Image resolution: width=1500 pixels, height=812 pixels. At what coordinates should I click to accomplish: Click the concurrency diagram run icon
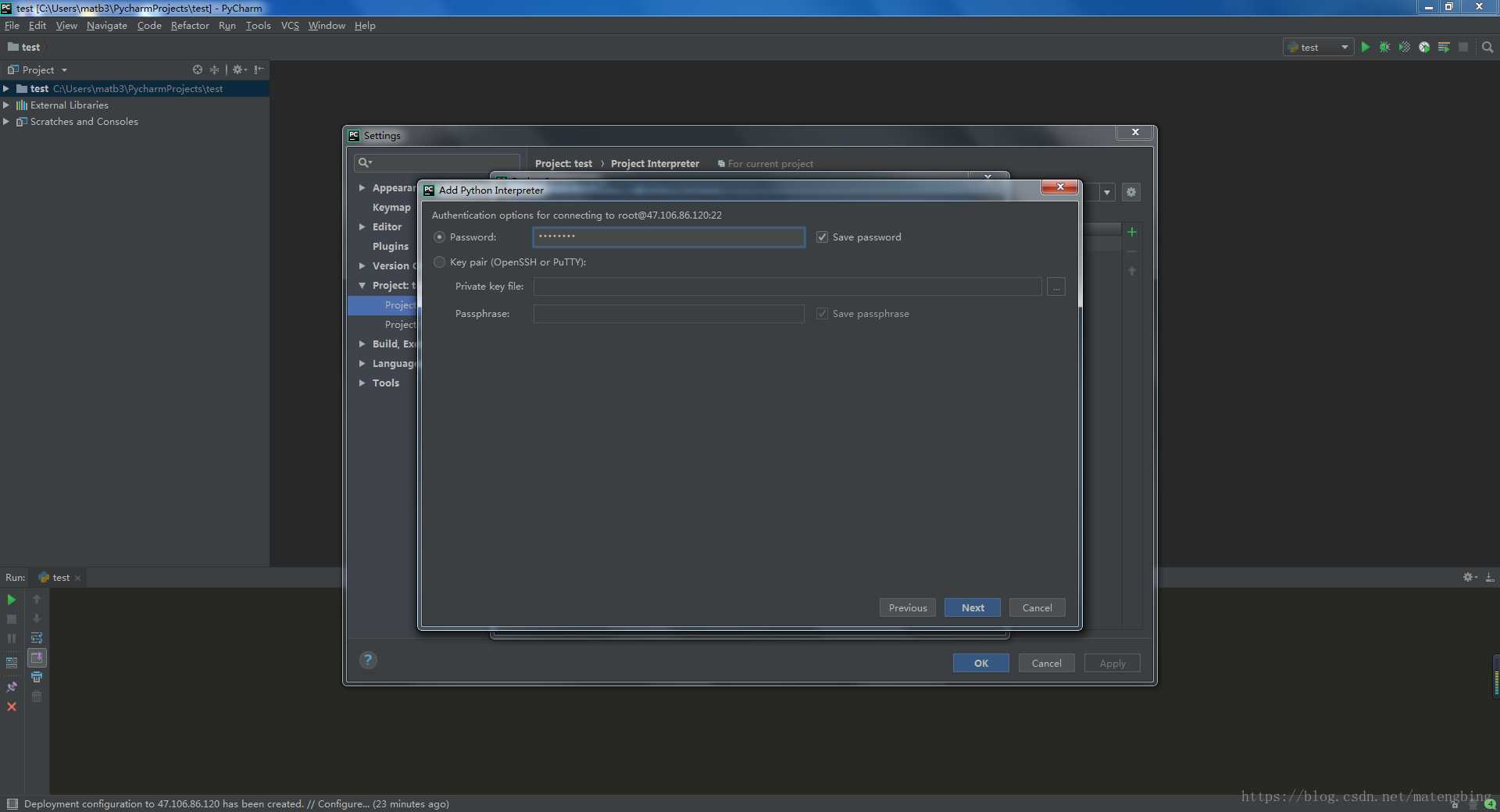coord(1444,48)
